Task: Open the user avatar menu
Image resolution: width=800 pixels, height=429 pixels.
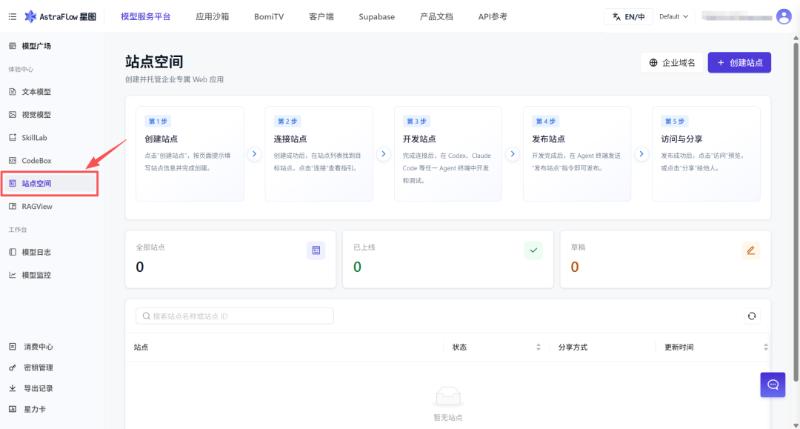Action: tap(783, 17)
